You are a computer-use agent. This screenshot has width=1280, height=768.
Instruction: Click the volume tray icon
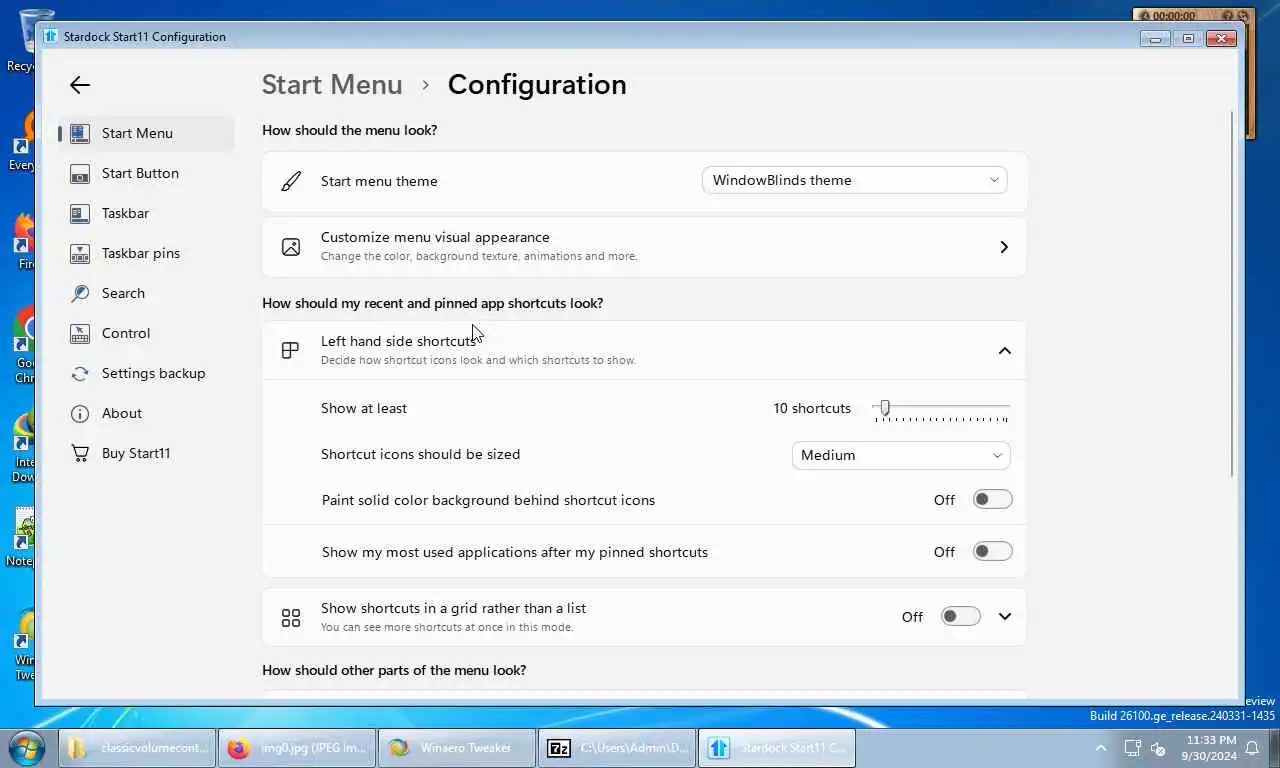(x=1159, y=748)
